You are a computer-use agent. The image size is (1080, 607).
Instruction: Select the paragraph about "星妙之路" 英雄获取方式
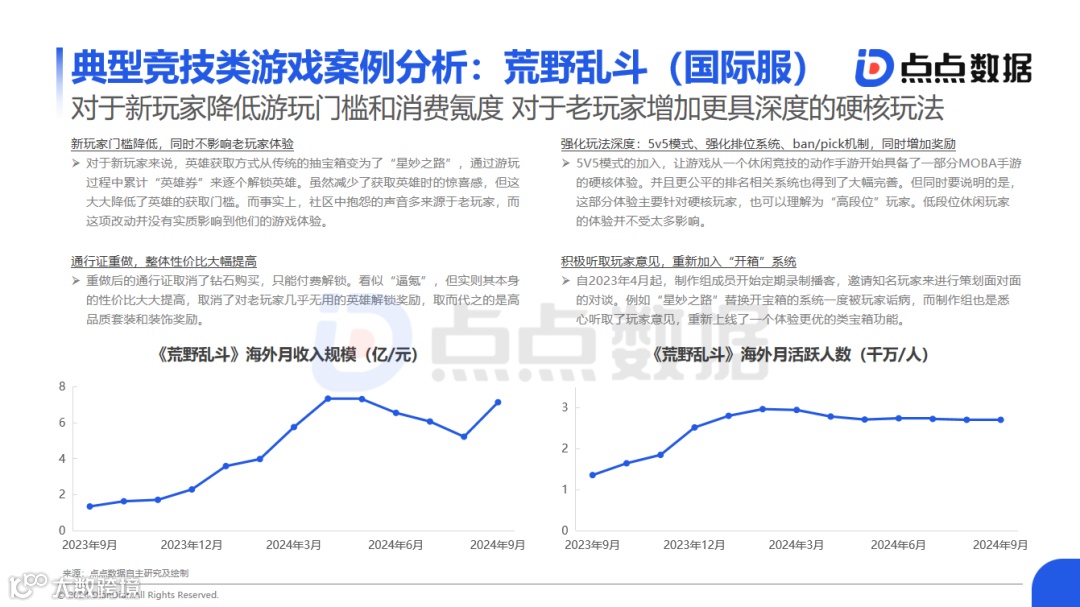[302, 192]
